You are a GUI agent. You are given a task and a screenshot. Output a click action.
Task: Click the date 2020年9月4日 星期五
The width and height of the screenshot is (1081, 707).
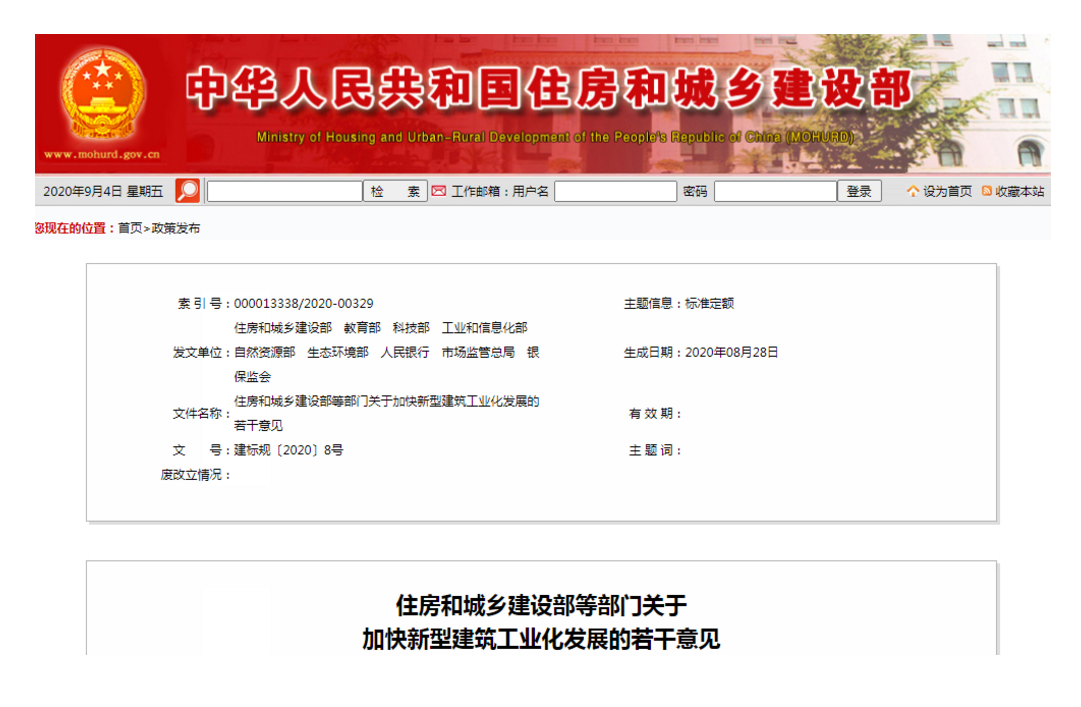pyautogui.click(x=103, y=191)
